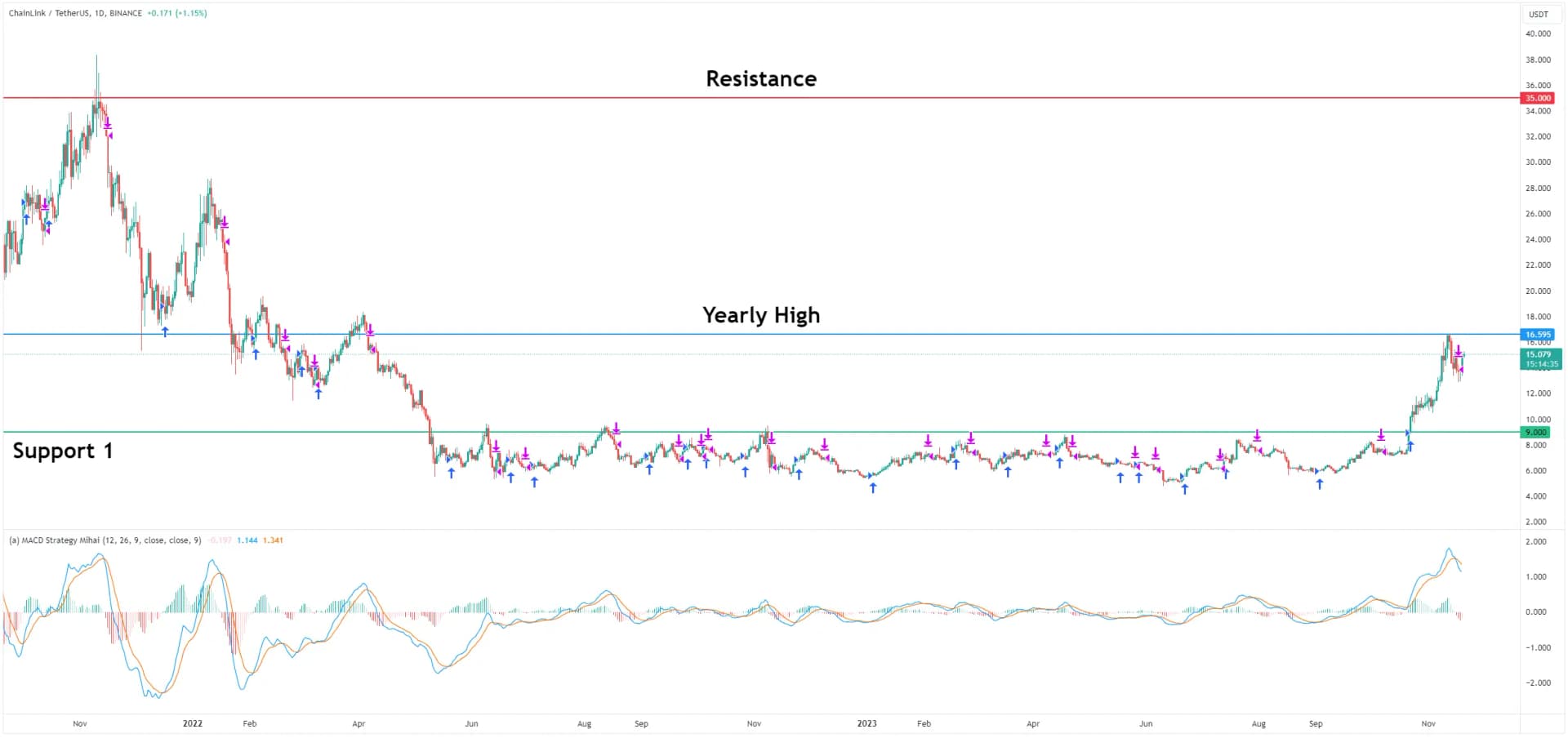Click the red 35.000 resistance price label
The image size is (1568, 738).
pos(1536,98)
